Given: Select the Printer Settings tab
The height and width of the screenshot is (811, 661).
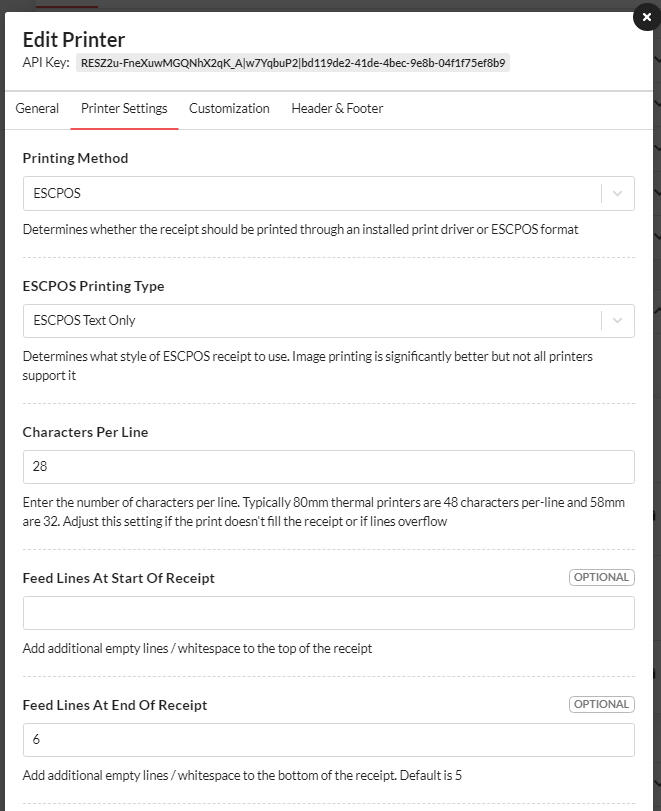Looking at the screenshot, I should click(124, 109).
